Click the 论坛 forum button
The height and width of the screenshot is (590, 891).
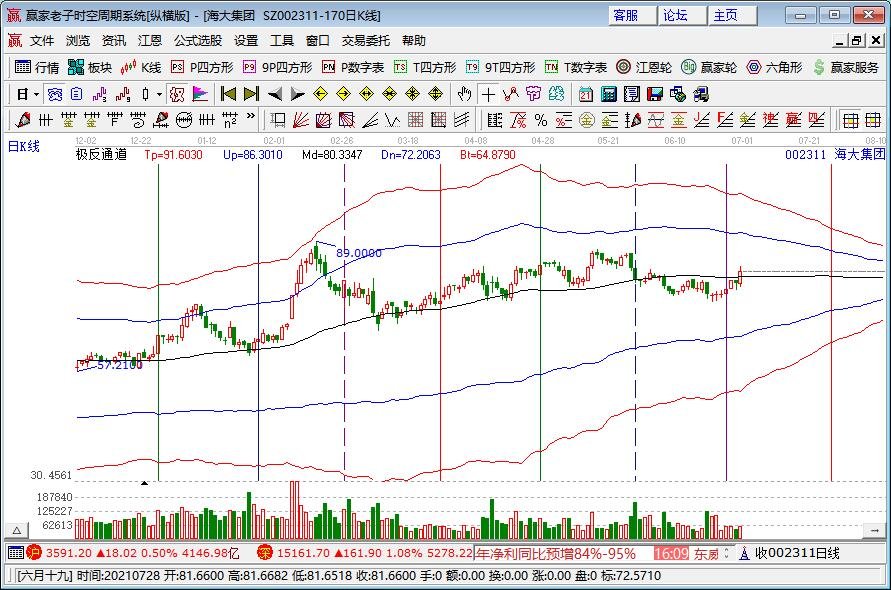point(677,15)
